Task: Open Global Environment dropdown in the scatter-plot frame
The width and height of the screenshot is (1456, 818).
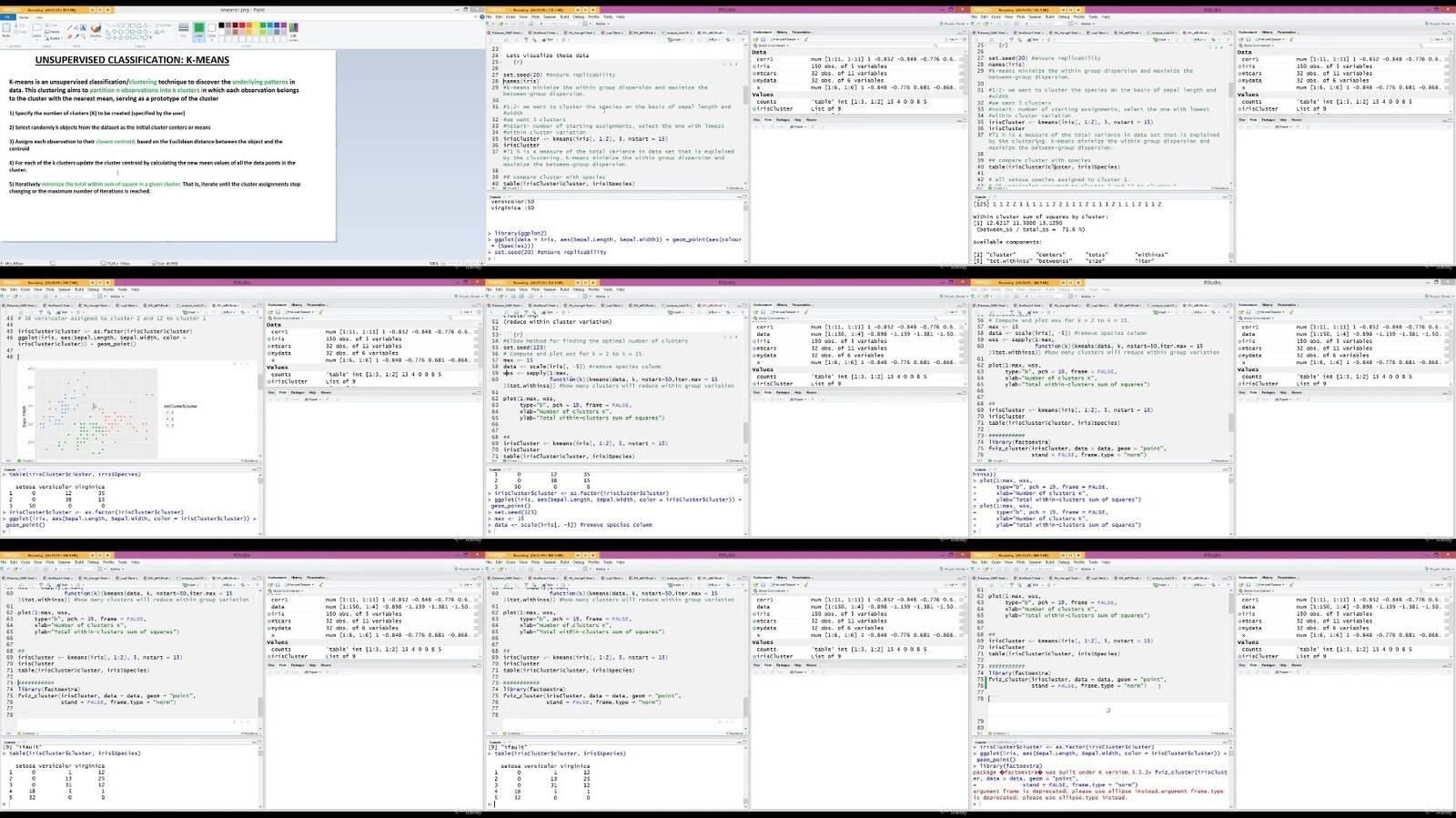Action: pyautogui.click(x=287, y=318)
